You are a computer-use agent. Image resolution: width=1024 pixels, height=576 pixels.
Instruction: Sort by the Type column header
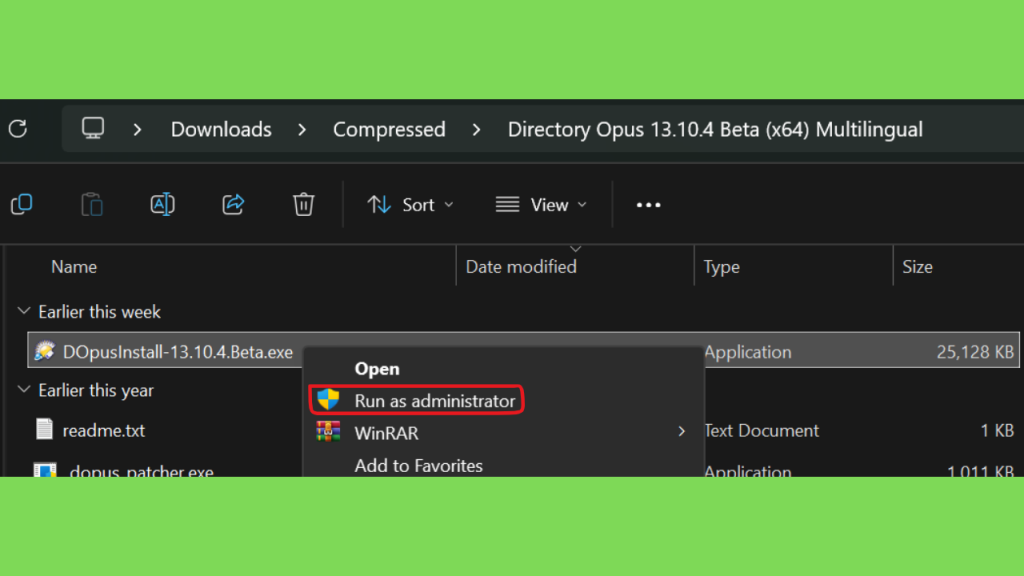(x=722, y=267)
